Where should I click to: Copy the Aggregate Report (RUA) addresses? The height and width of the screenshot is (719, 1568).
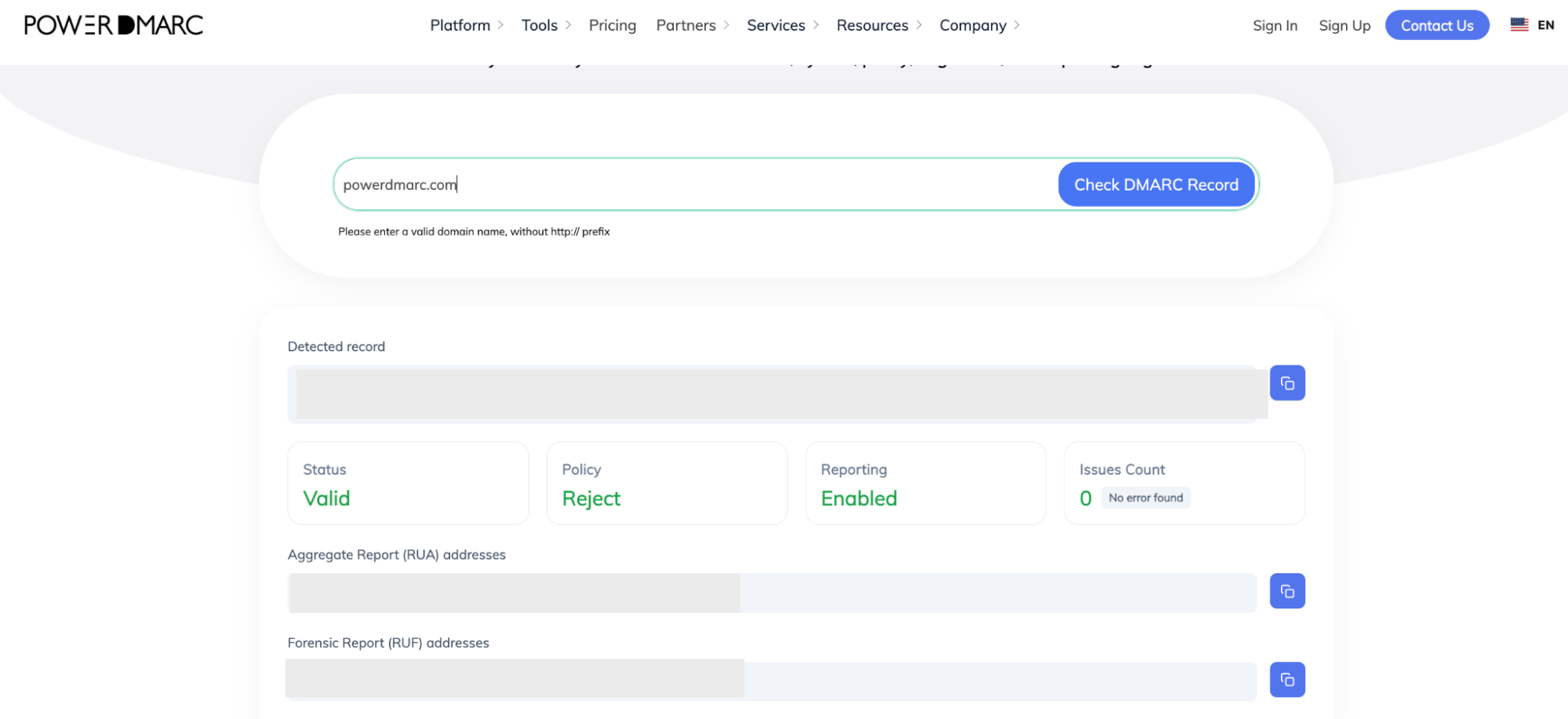pos(1287,591)
